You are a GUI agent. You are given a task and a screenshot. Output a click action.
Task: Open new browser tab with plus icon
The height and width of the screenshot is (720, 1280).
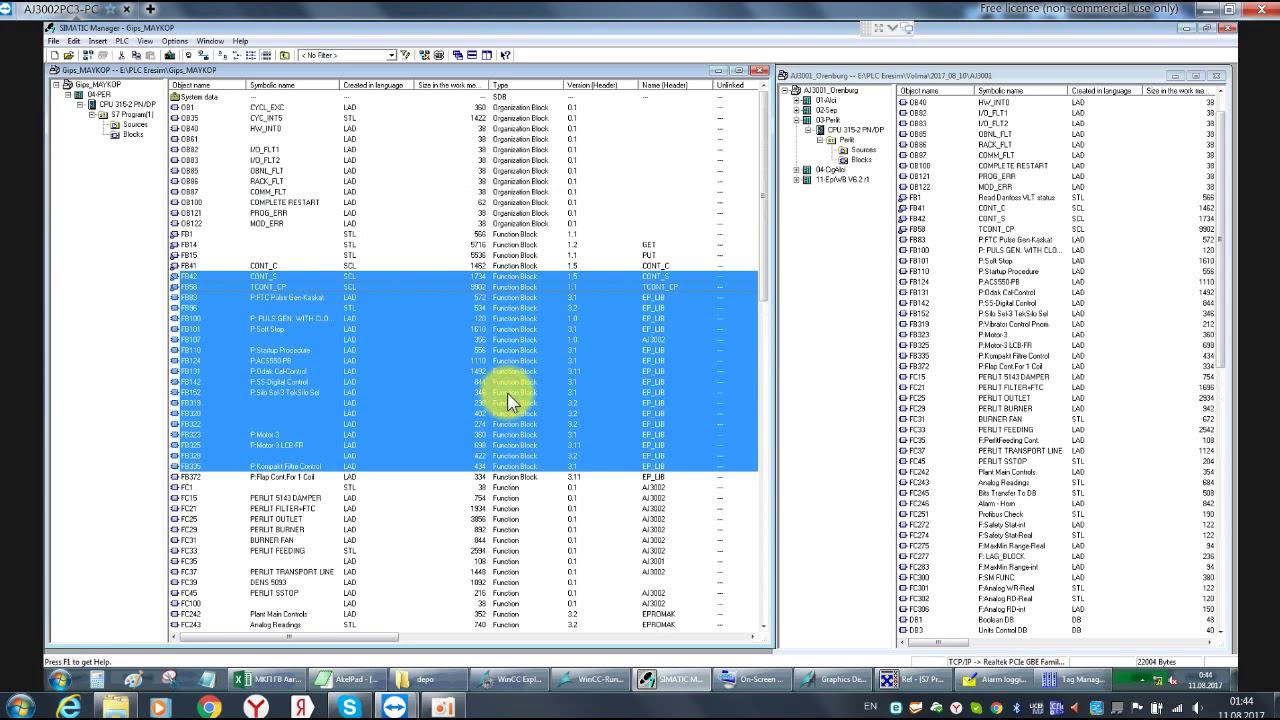coord(150,9)
